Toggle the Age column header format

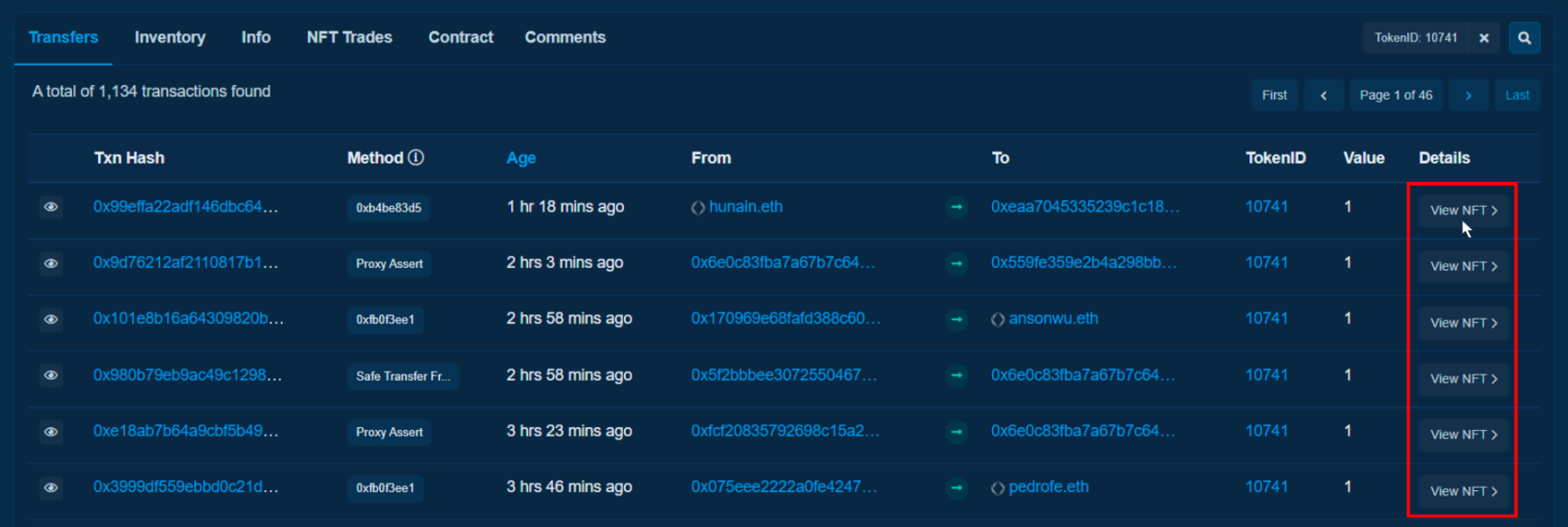[x=521, y=158]
